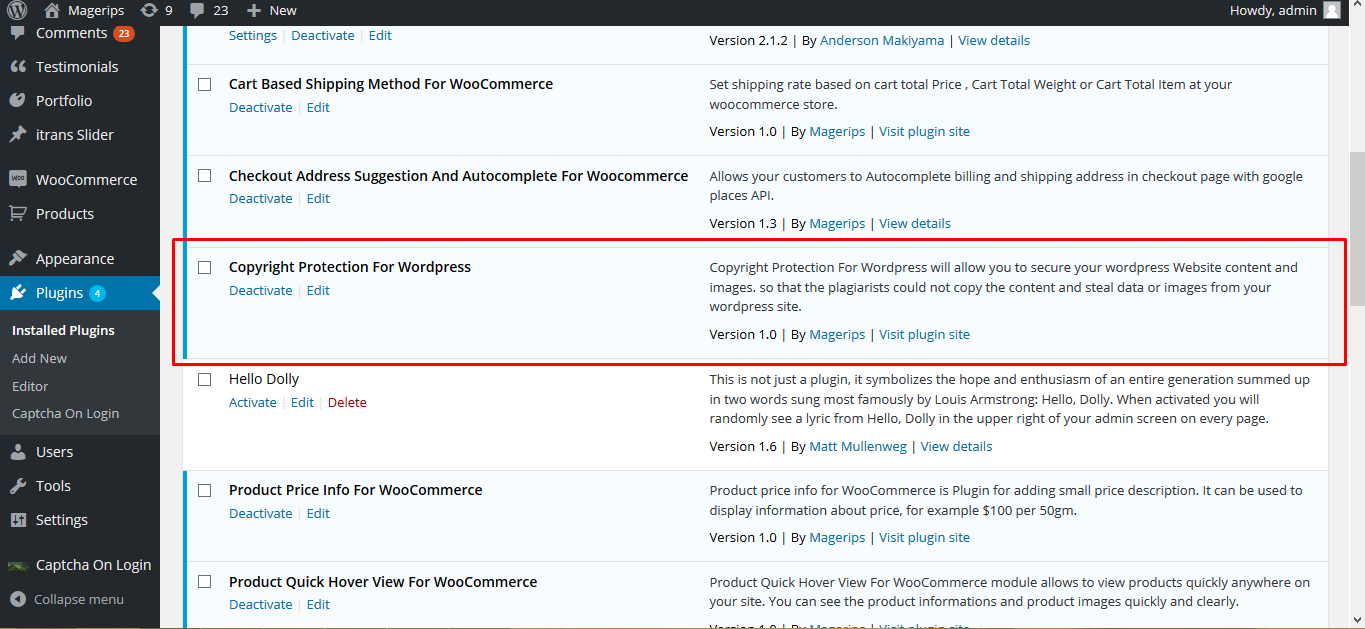Screen dimensions: 1365x629
Task: Open Add New plugin submenu item
Action: (x=40, y=358)
